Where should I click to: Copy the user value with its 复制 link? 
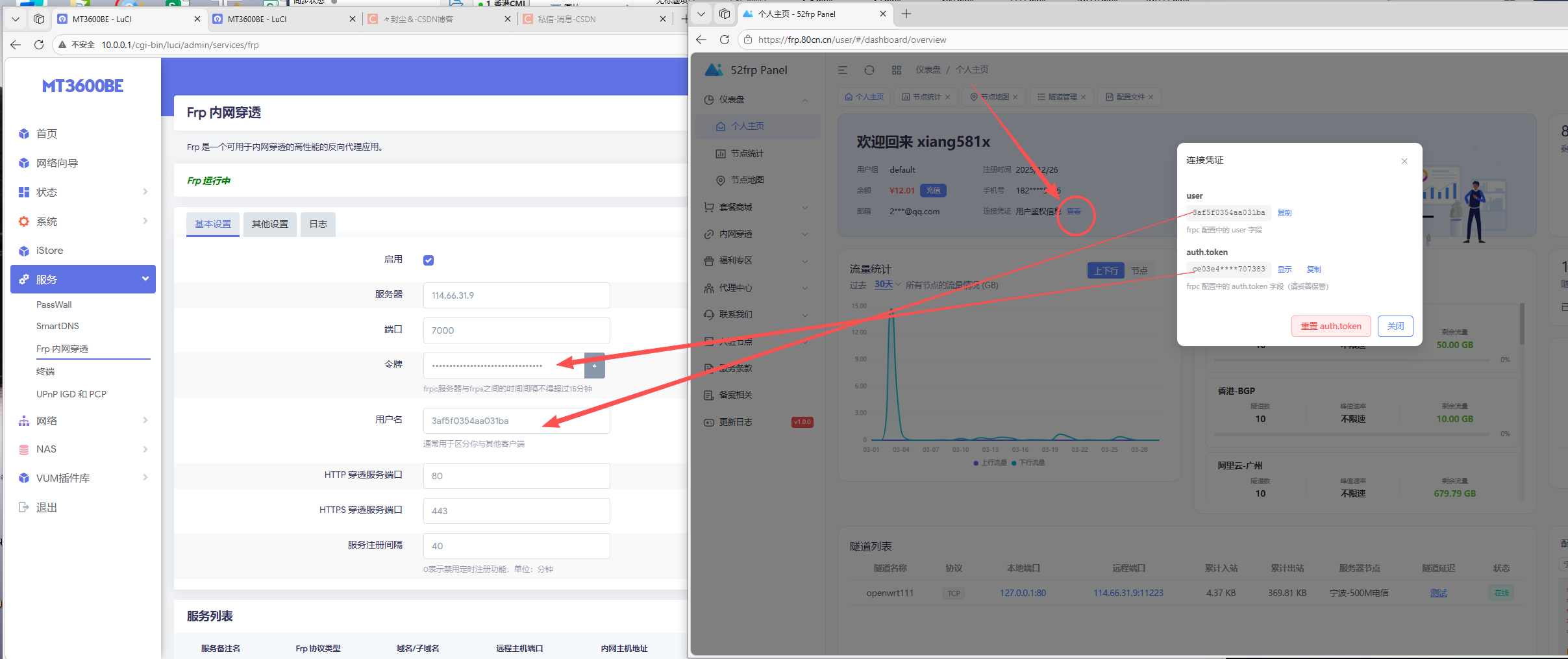click(x=1284, y=213)
